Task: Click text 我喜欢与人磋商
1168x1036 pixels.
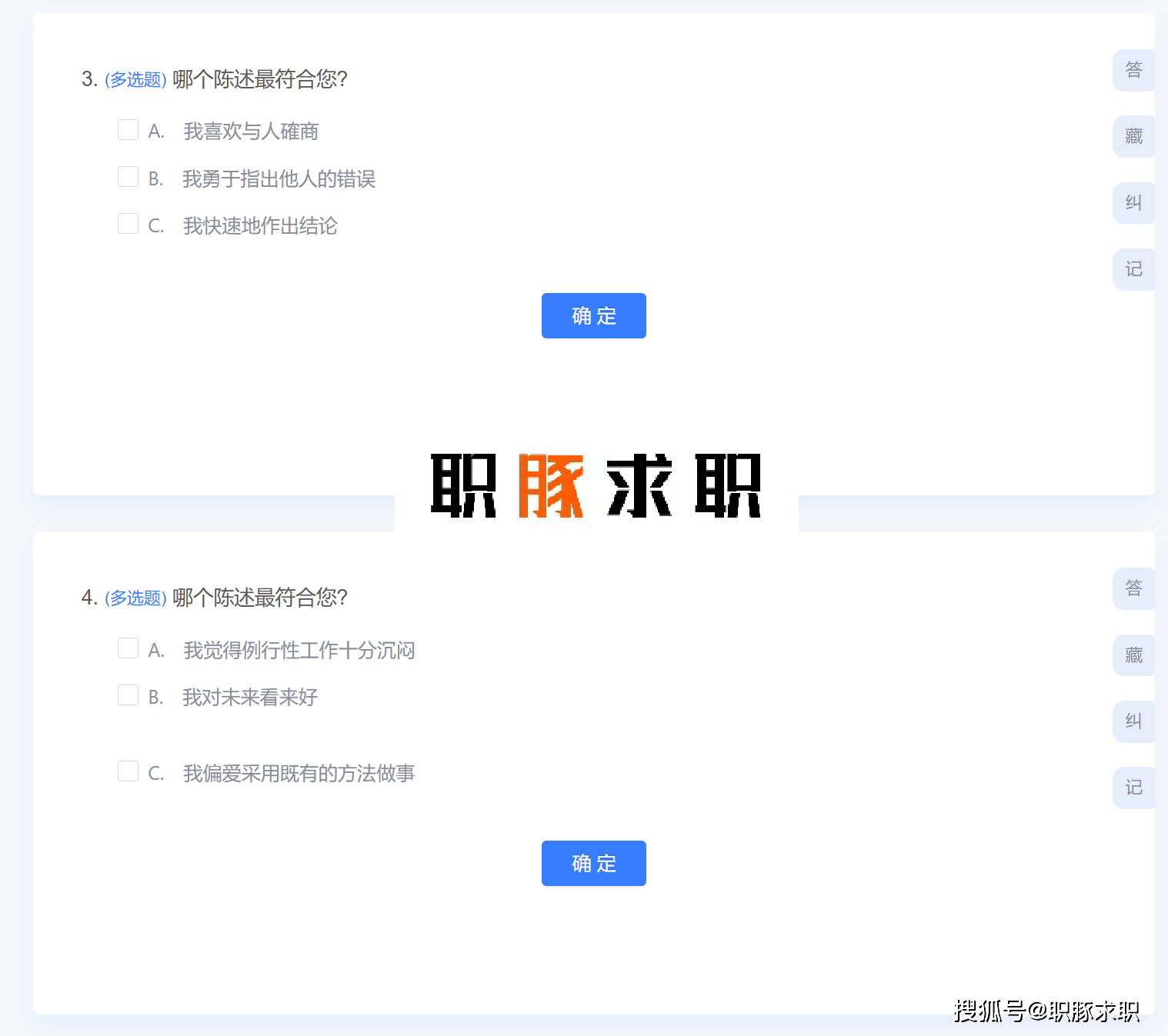Action: coord(251,132)
